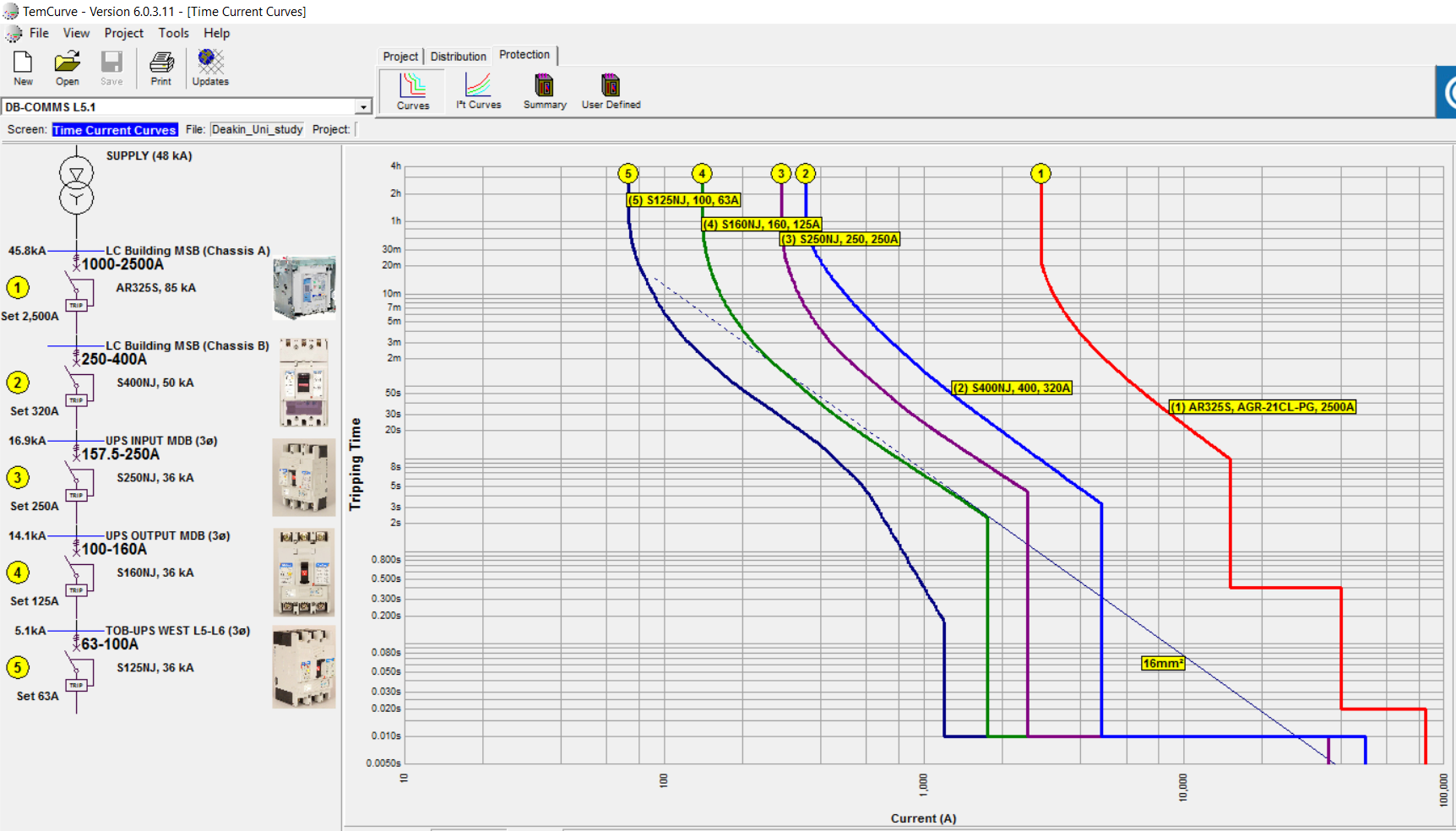Open the DB-COMMS L5.1 selection dropdown
Viewport: 1456px width, 831px height.
pyautogui.click(x=363, y=106)
